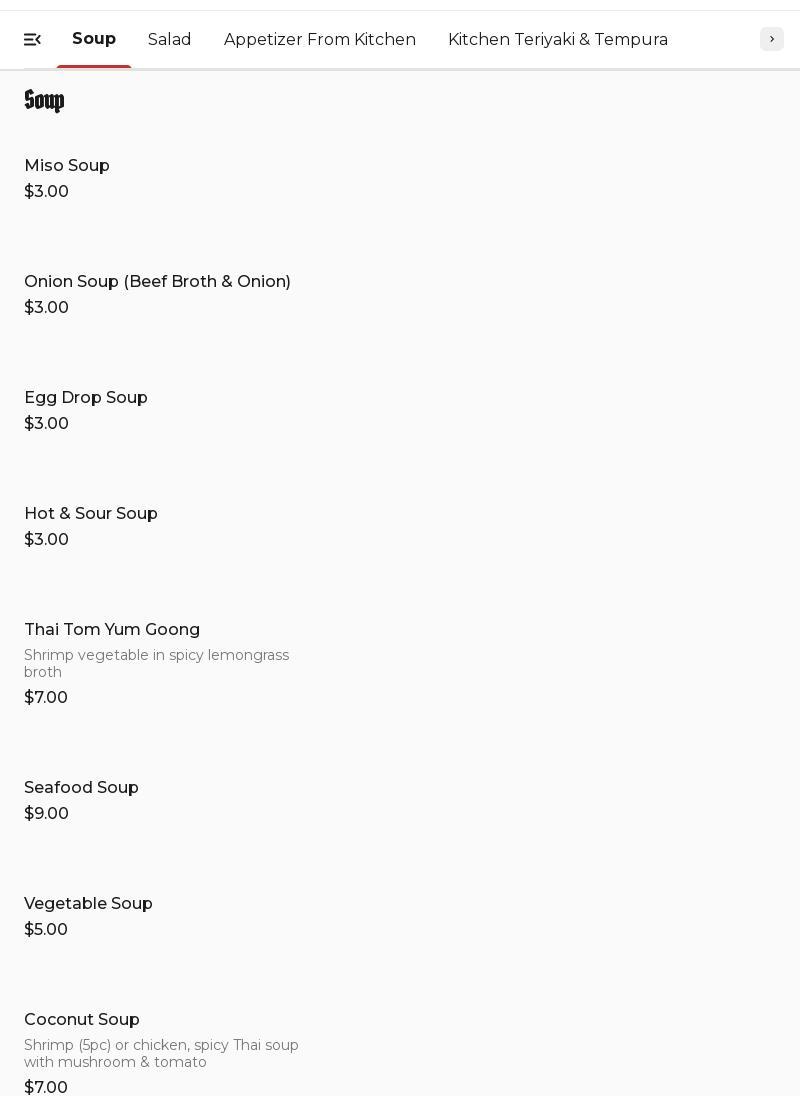Click the Soup section heading
The image size is (800, 1096).
pos(44,101)
